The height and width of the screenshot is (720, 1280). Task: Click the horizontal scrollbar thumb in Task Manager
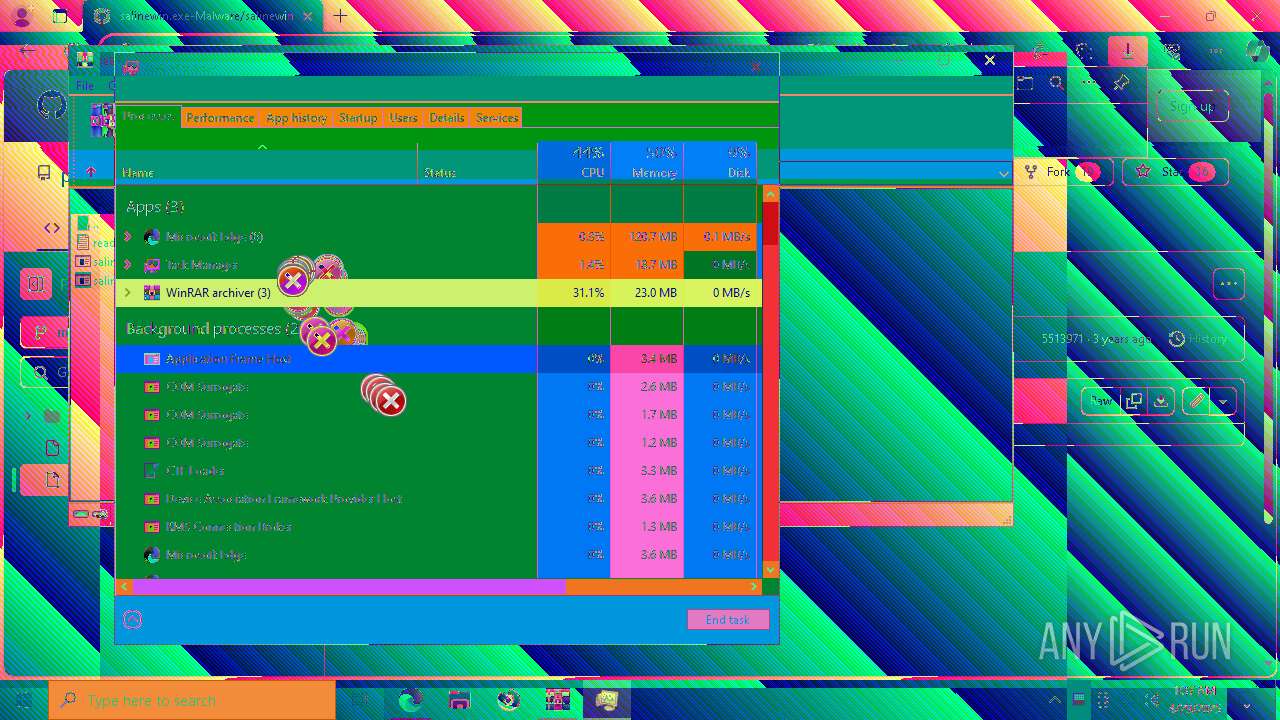pos(349,586)
